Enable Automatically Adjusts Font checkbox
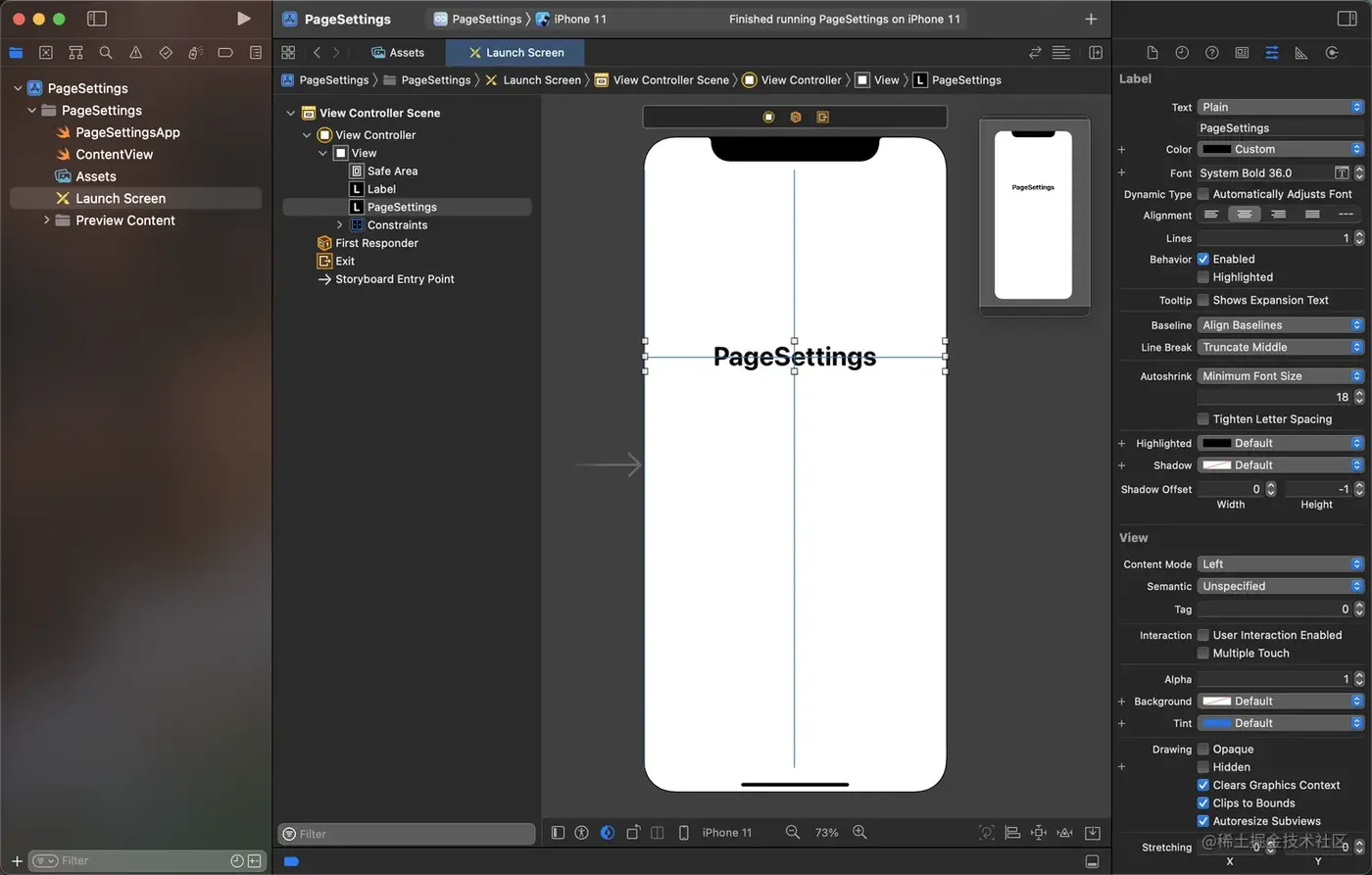 (1203, 194)
